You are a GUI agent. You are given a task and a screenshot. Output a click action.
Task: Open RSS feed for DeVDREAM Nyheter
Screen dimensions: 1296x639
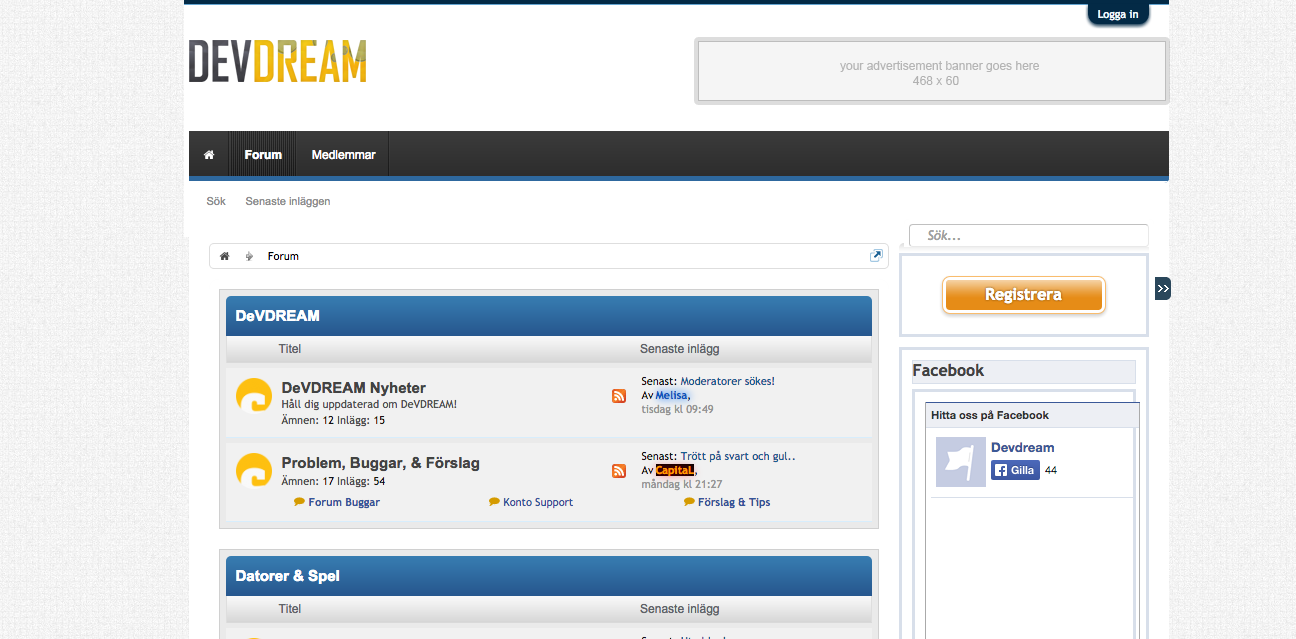pos(619,396)
